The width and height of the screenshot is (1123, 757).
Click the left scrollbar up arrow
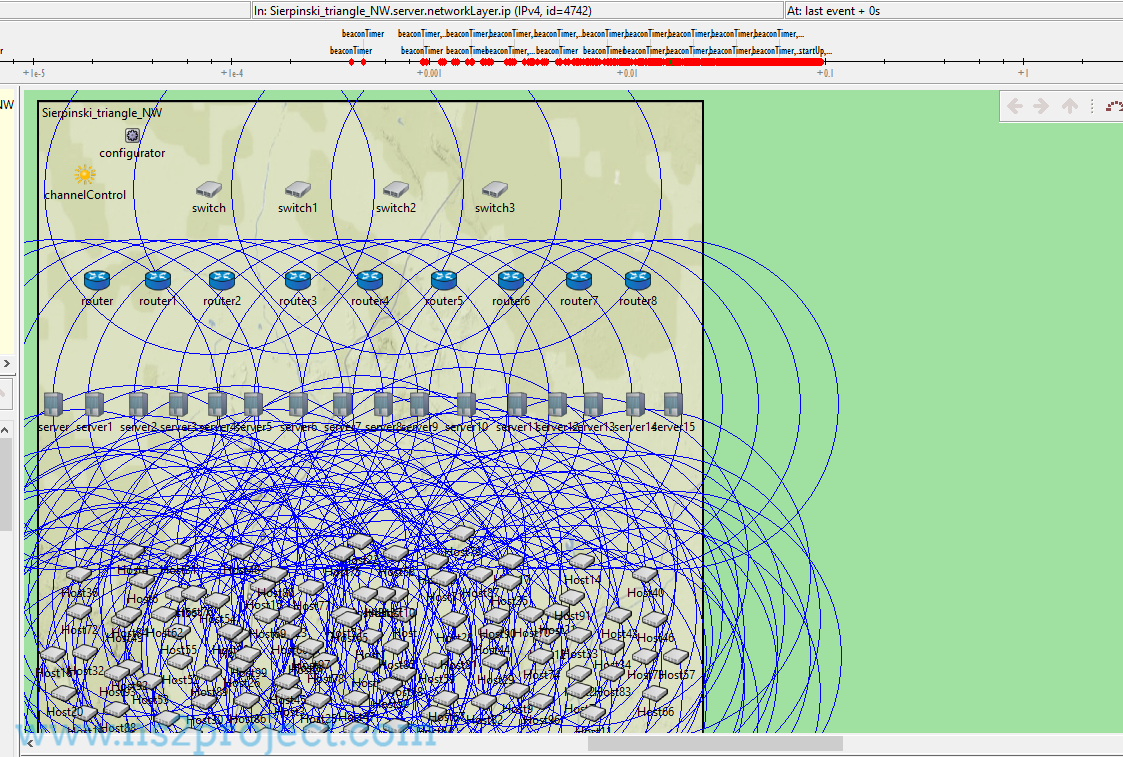click(x=5, y=430)
